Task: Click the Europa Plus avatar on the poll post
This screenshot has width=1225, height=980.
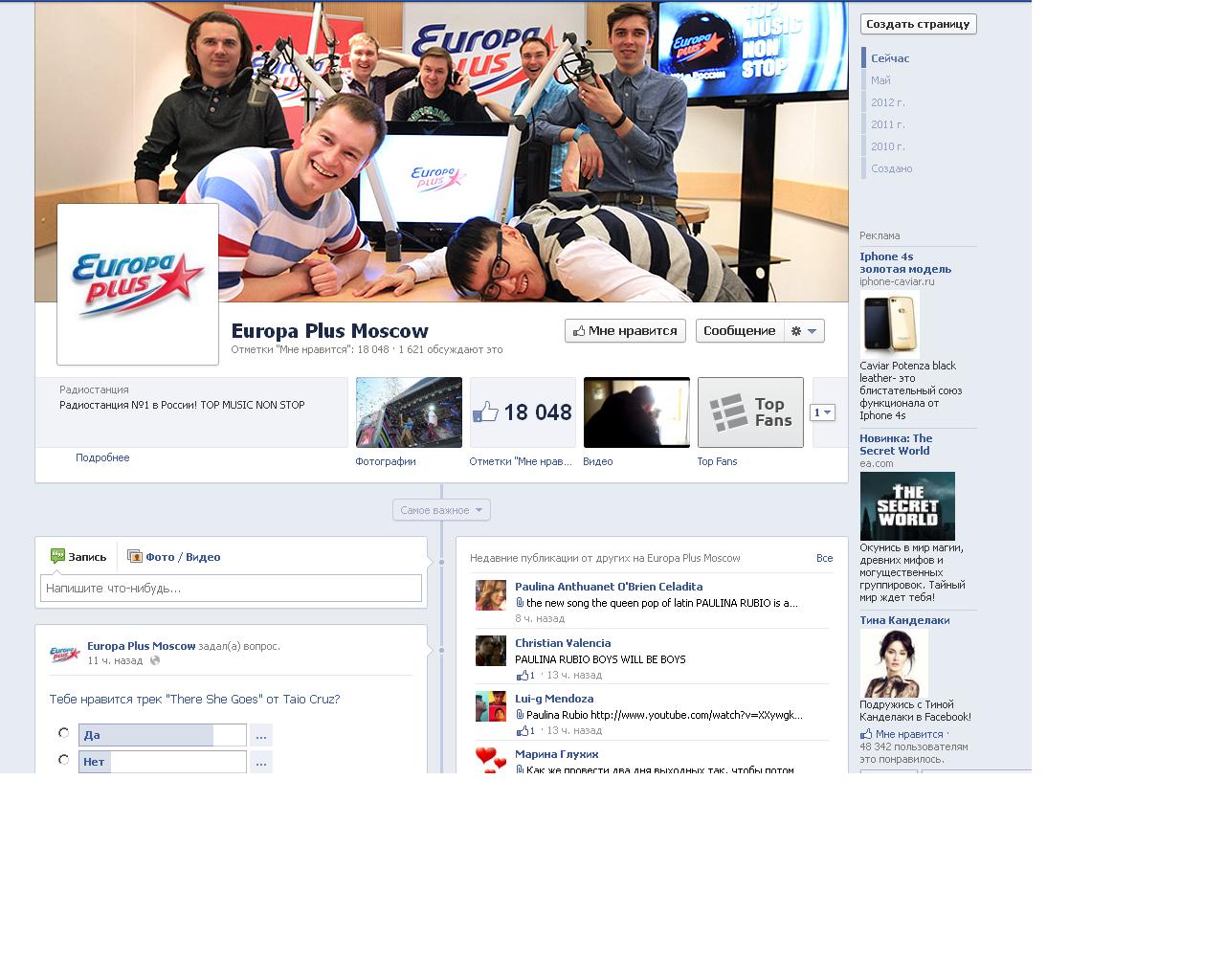Action: [x=64, y=654]
